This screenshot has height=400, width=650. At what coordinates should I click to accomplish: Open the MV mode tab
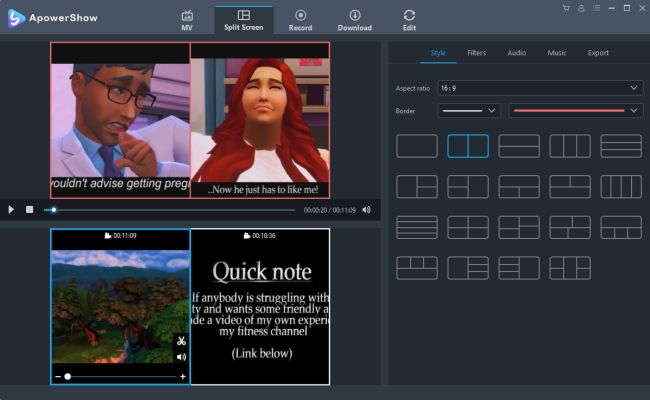pos(187,20)
